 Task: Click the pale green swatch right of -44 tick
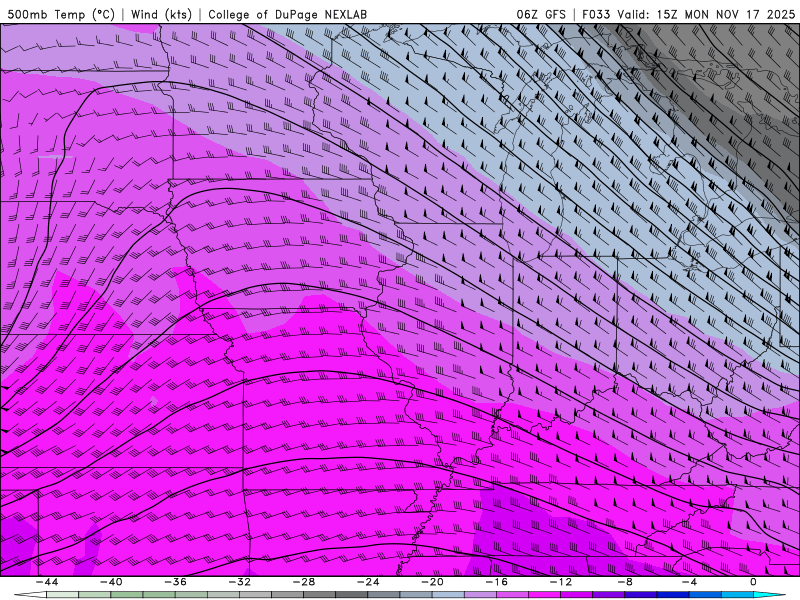point(62,595)
